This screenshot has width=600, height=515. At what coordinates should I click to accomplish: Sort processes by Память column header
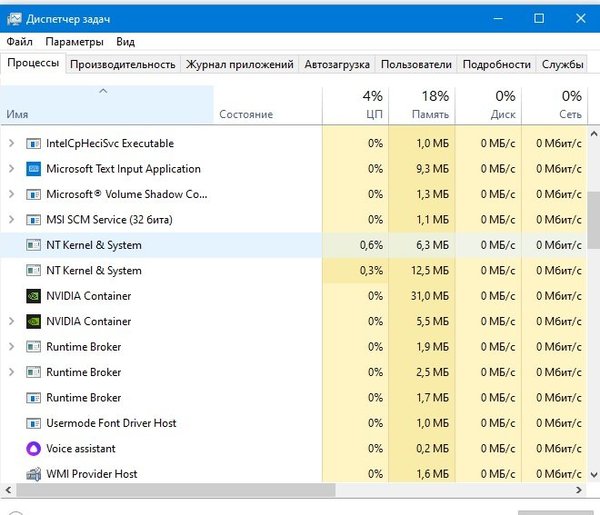click(421, 105)
